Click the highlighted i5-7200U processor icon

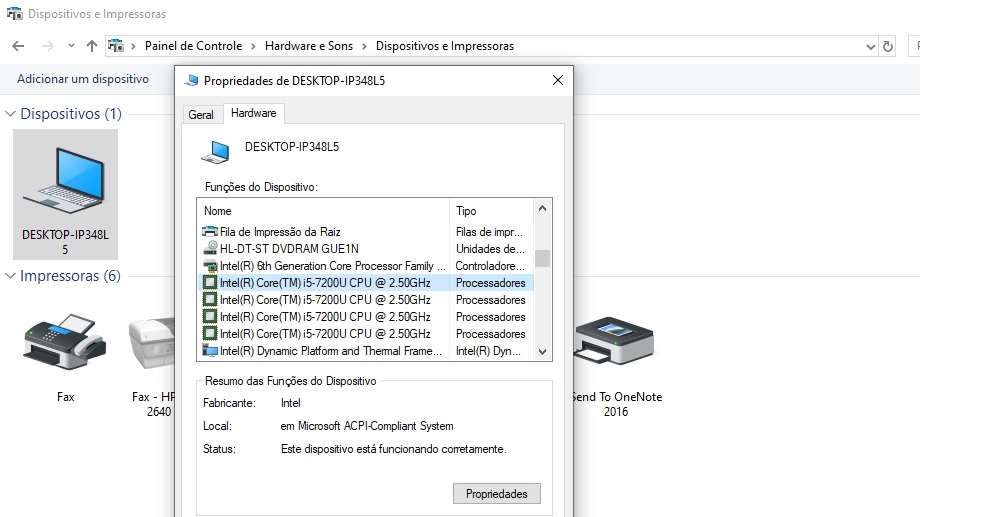(210, 283)
